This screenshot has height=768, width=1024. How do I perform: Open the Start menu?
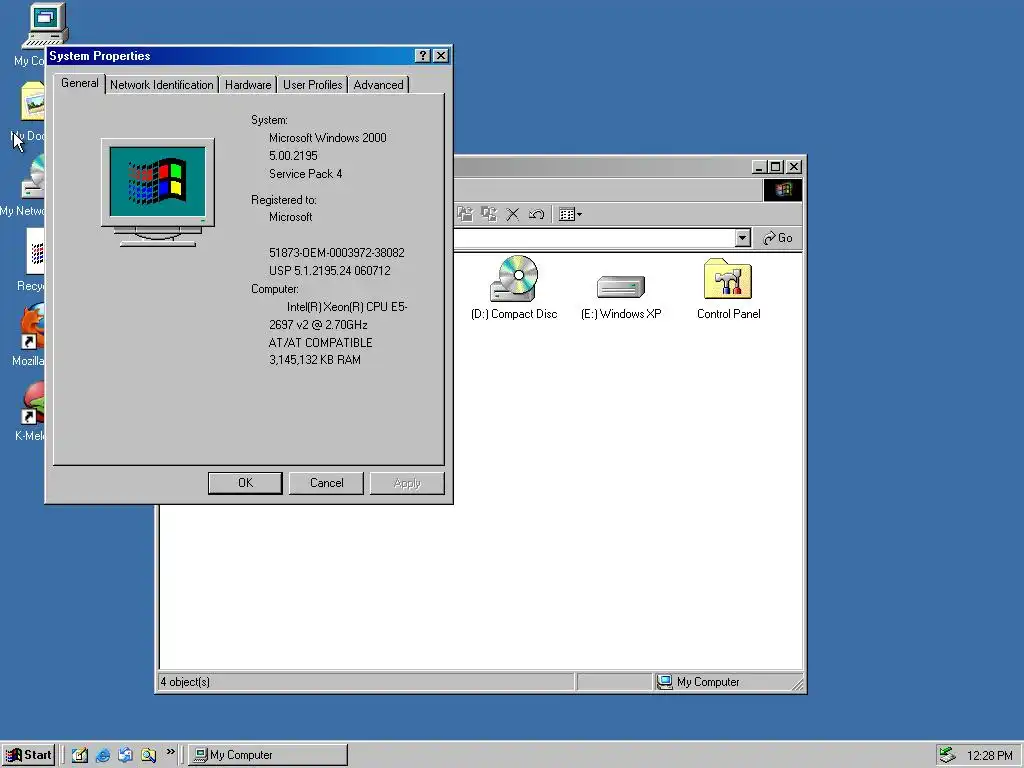[x=28, y=755]
